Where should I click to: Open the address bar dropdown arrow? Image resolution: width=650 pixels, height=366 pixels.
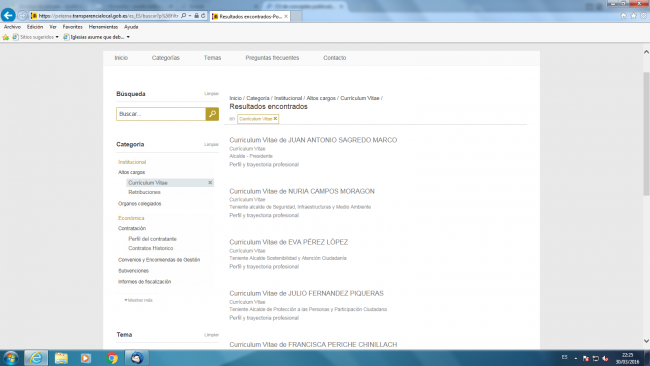point(190,16)
